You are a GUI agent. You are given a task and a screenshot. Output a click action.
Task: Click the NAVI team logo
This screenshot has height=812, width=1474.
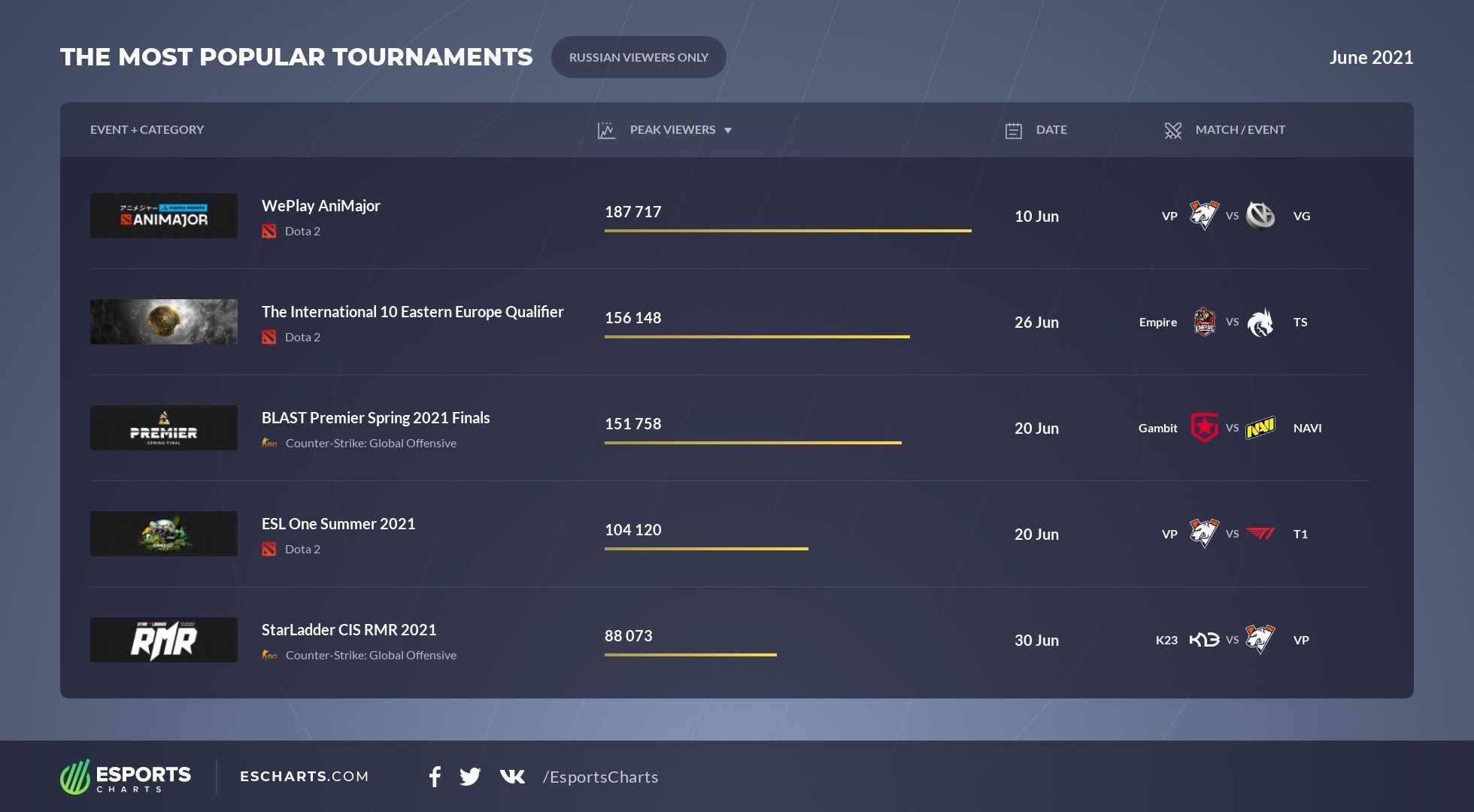pos(1261,428)
